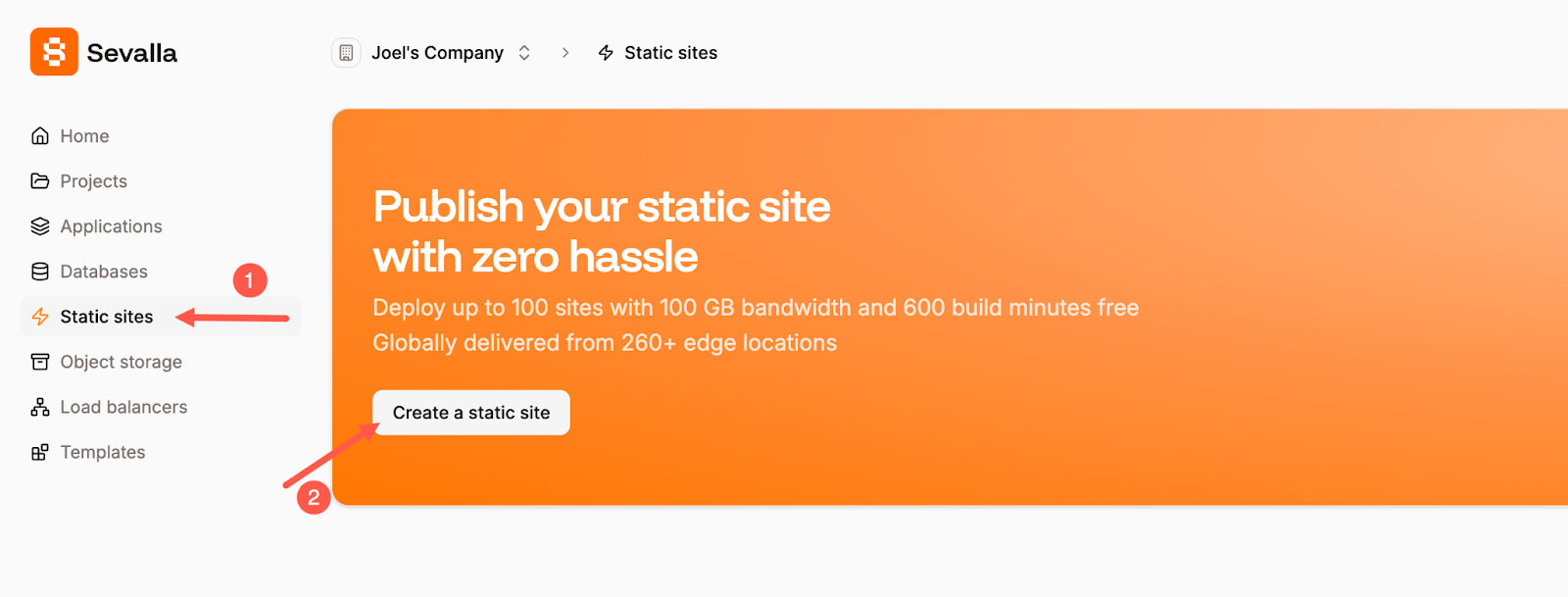This screenshot has width=1568, height=597.
Task: Open Databases via its cylinder icon
Action: (x=39, y=271)
